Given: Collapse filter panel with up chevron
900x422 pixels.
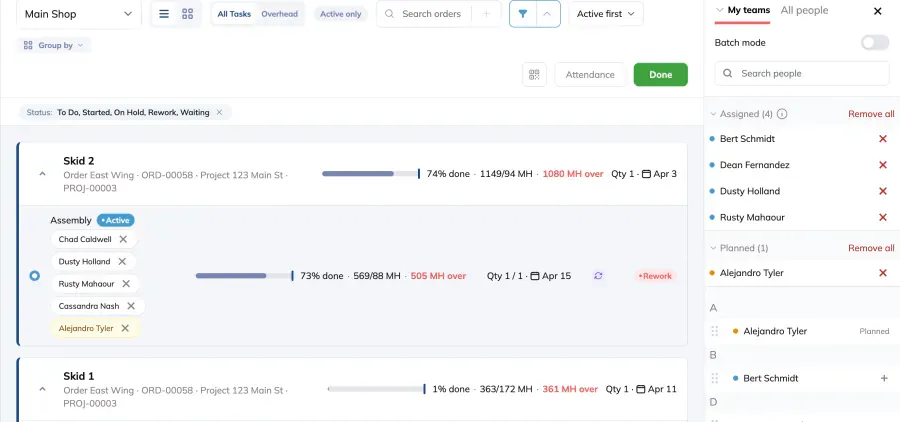Looking at the screenshot, I should pyautogui.click(x=548, y=14).
